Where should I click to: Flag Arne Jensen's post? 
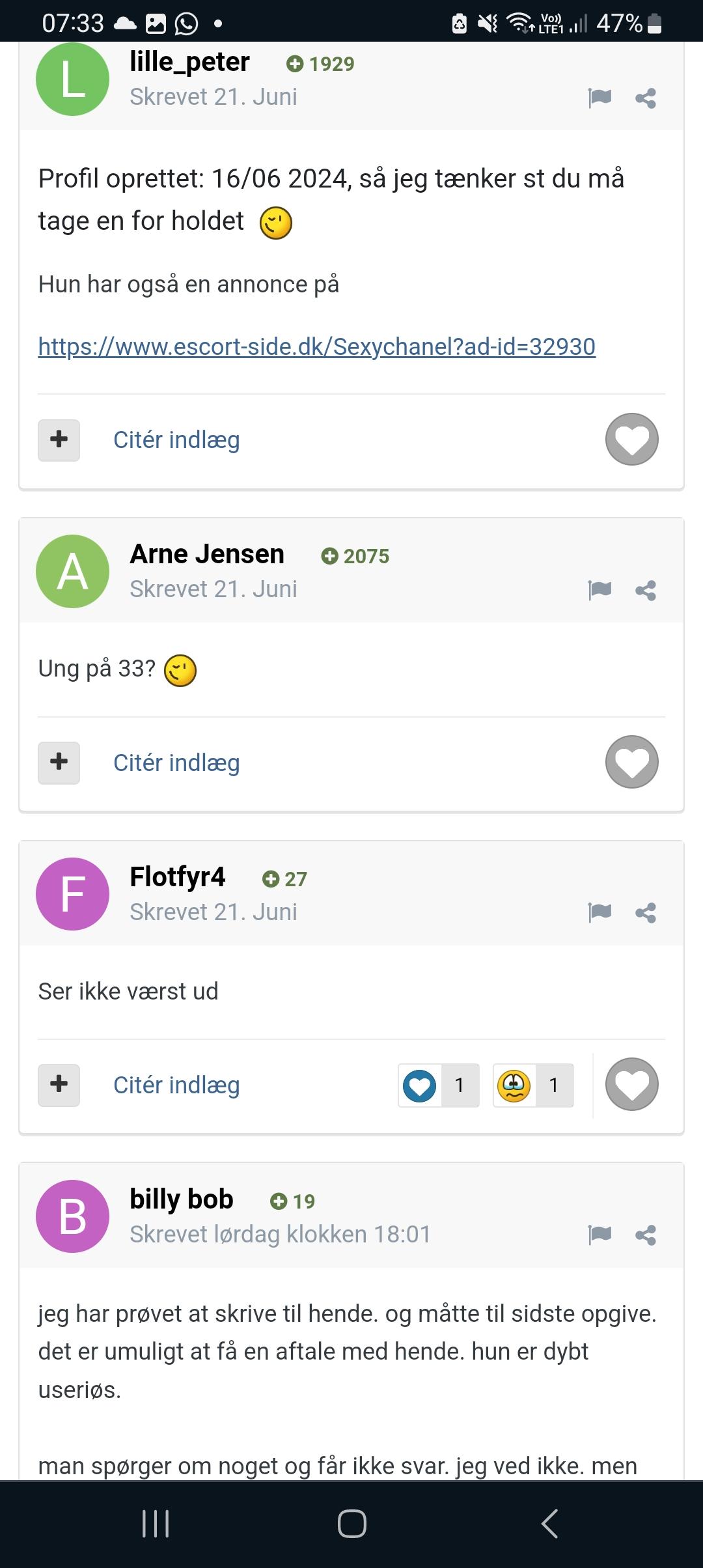point(600,590)
